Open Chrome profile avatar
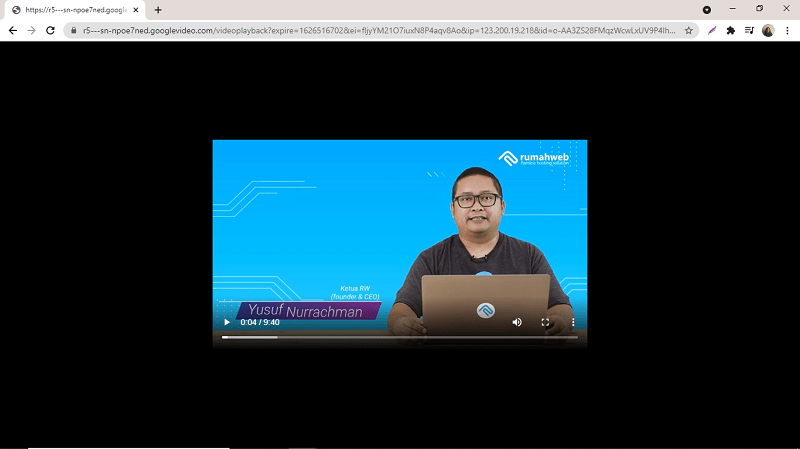800x449 pixels. (768, 31)
